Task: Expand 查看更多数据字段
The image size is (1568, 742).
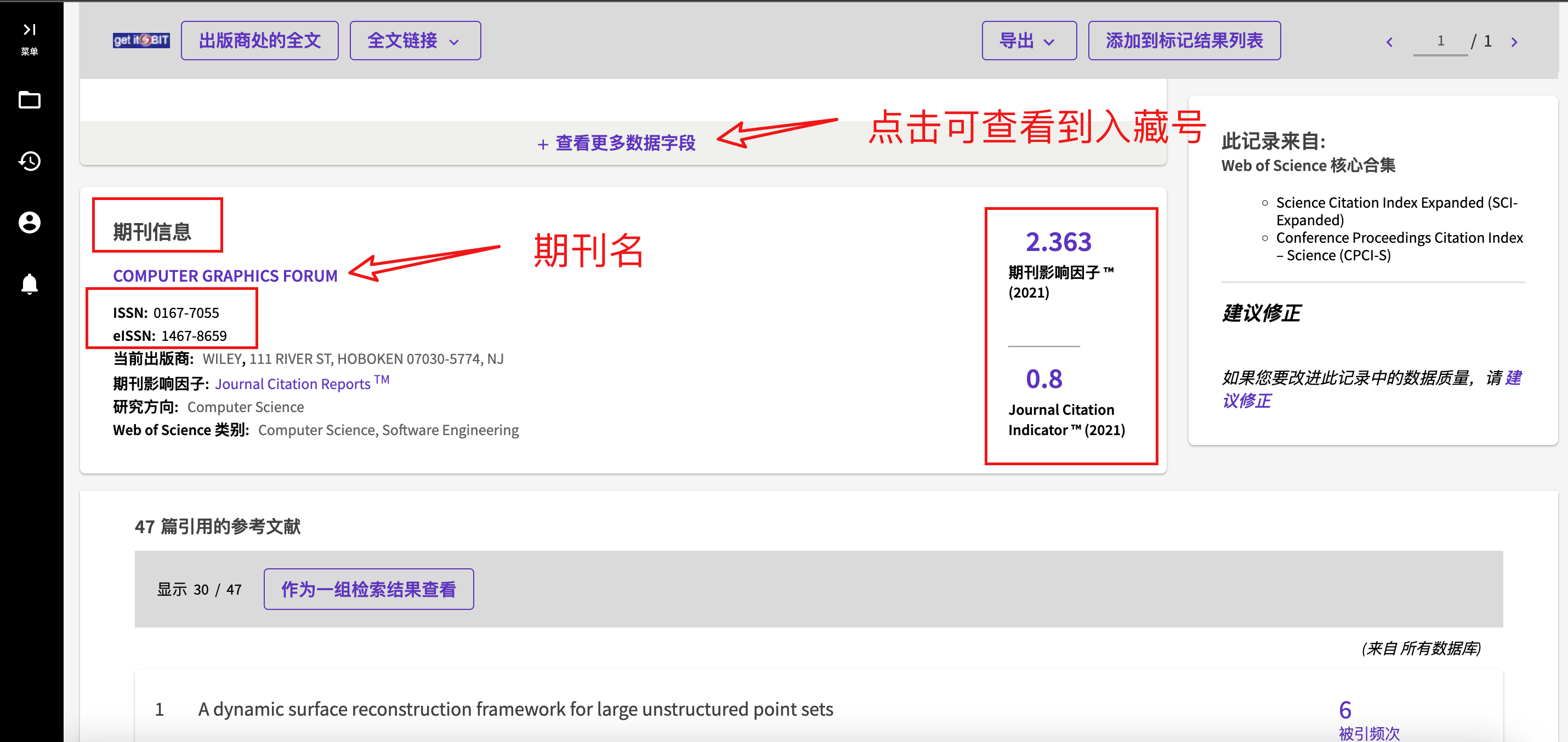Action: pyautogui.click(x=616, y=143)
